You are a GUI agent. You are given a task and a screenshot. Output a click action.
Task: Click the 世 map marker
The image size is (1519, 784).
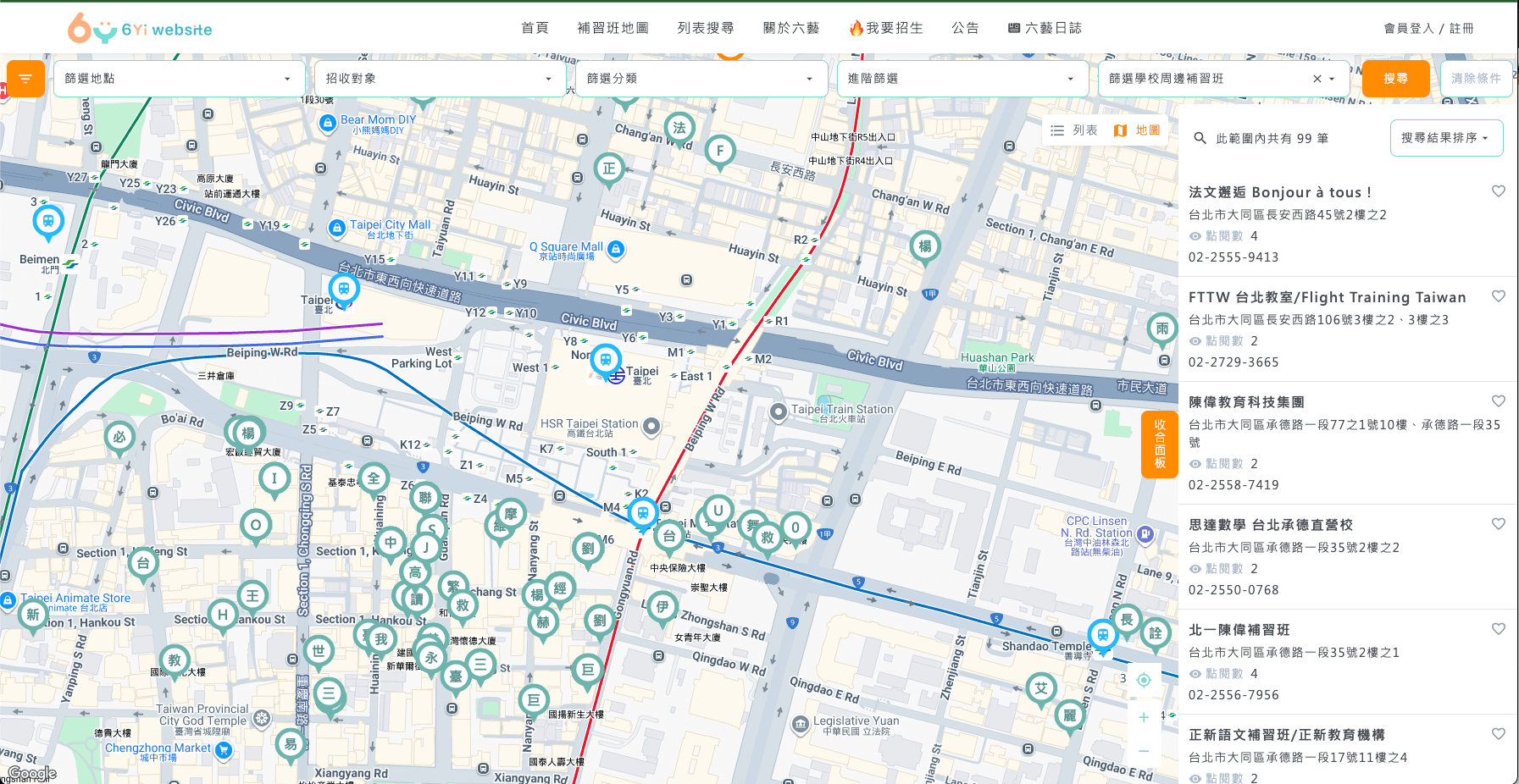click(x=319, y=652)
